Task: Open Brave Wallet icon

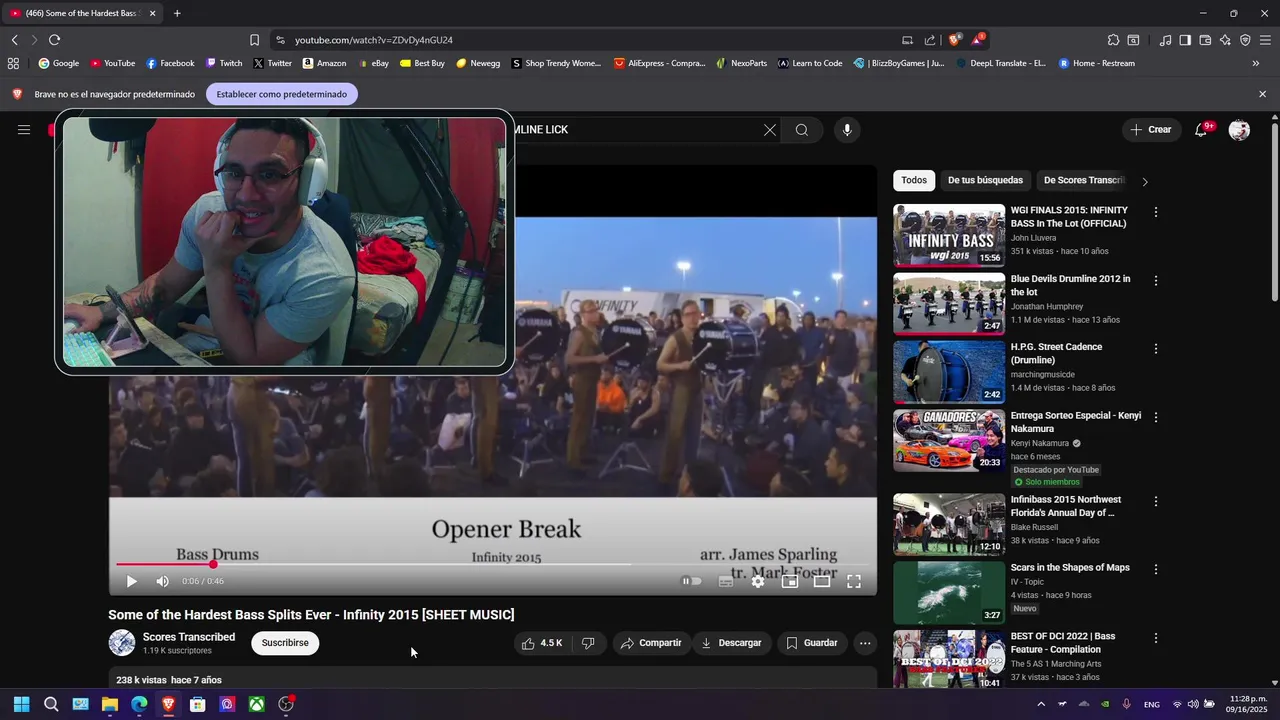Action: (x=1205, y=40)
